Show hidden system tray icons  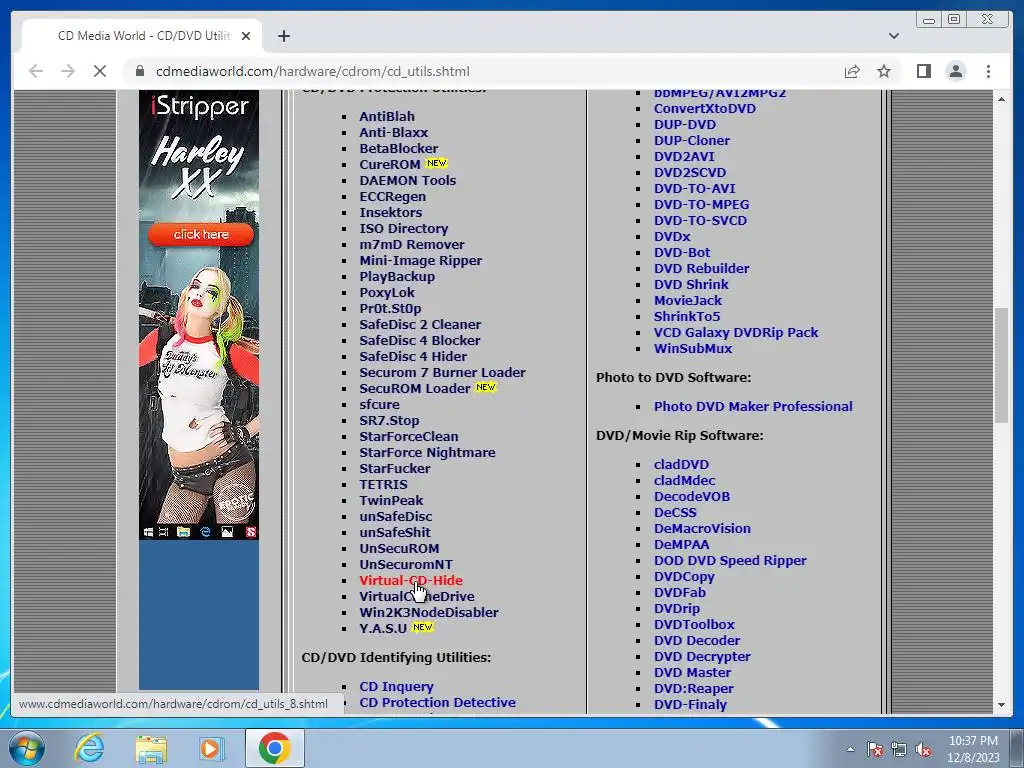(x=850, y=749)
